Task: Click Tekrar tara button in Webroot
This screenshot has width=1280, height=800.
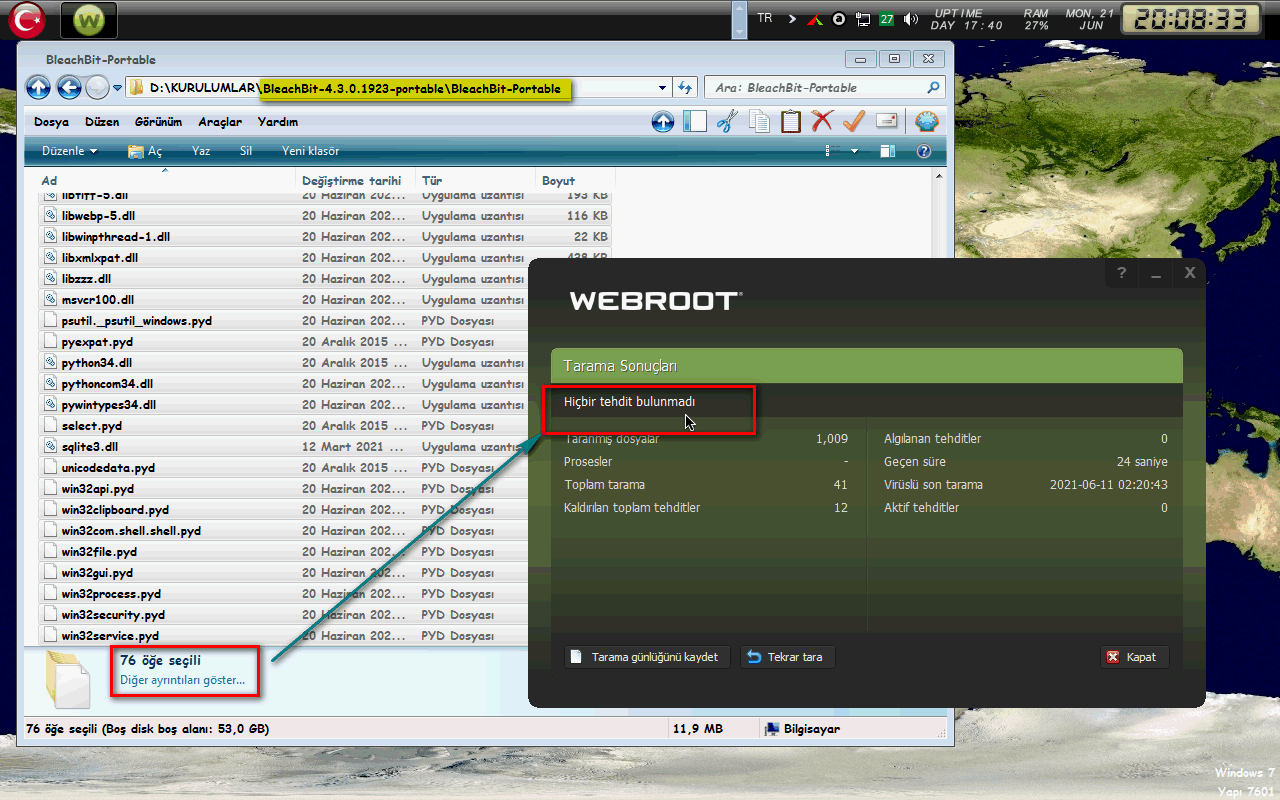Action: [787, 657]
